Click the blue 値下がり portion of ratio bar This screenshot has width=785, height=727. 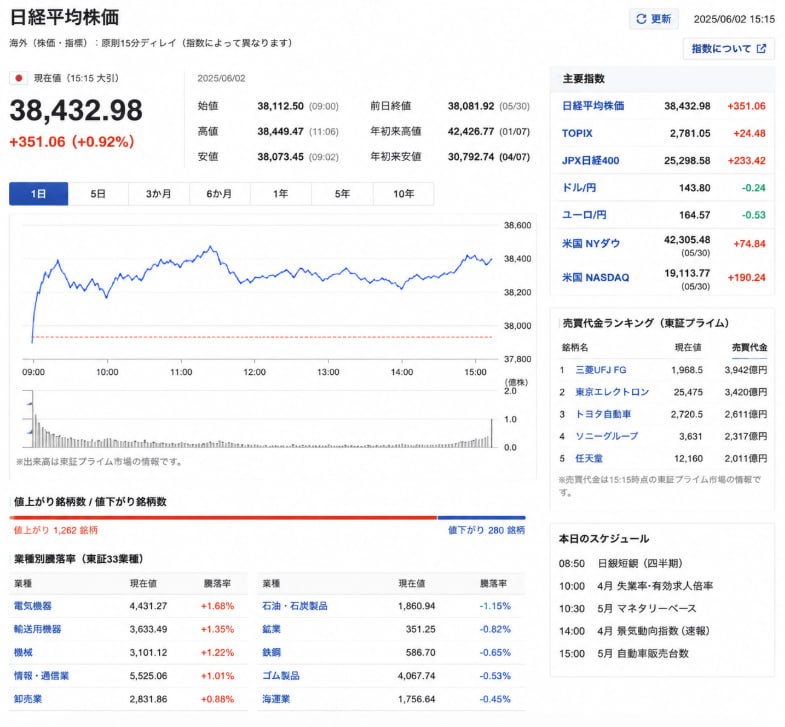point(481,518)
